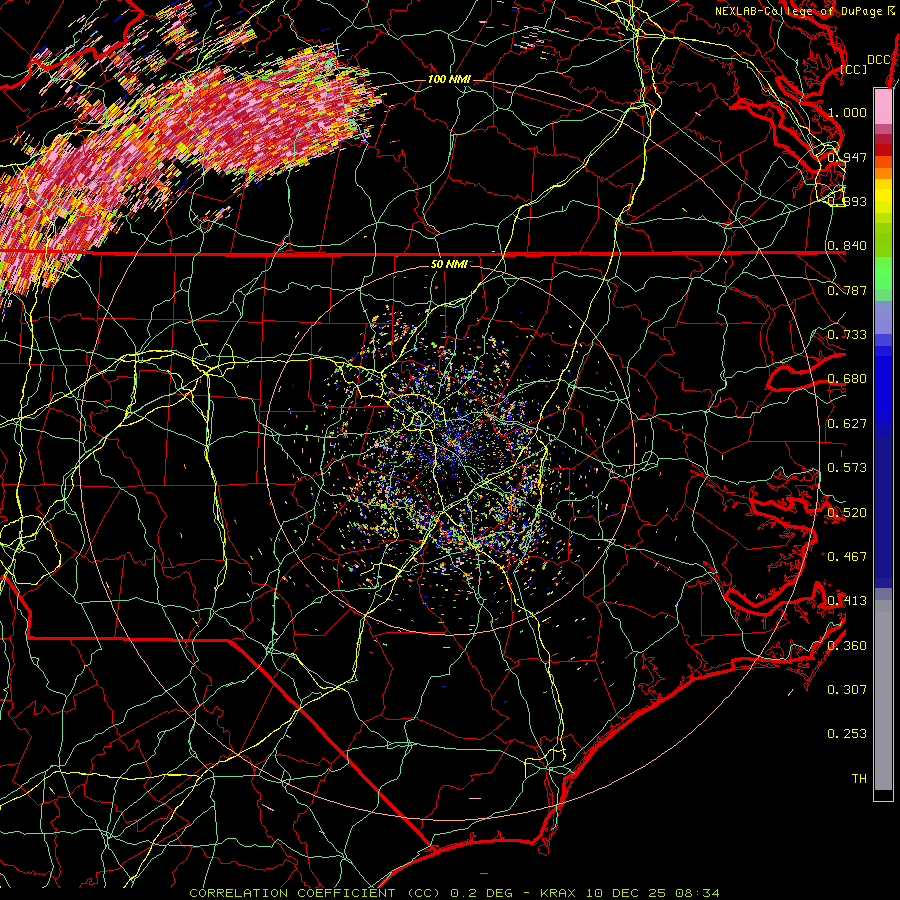Click the "0.253" color scale value
This screenshot has height=900, width=900.
click(x=847, y=734)
